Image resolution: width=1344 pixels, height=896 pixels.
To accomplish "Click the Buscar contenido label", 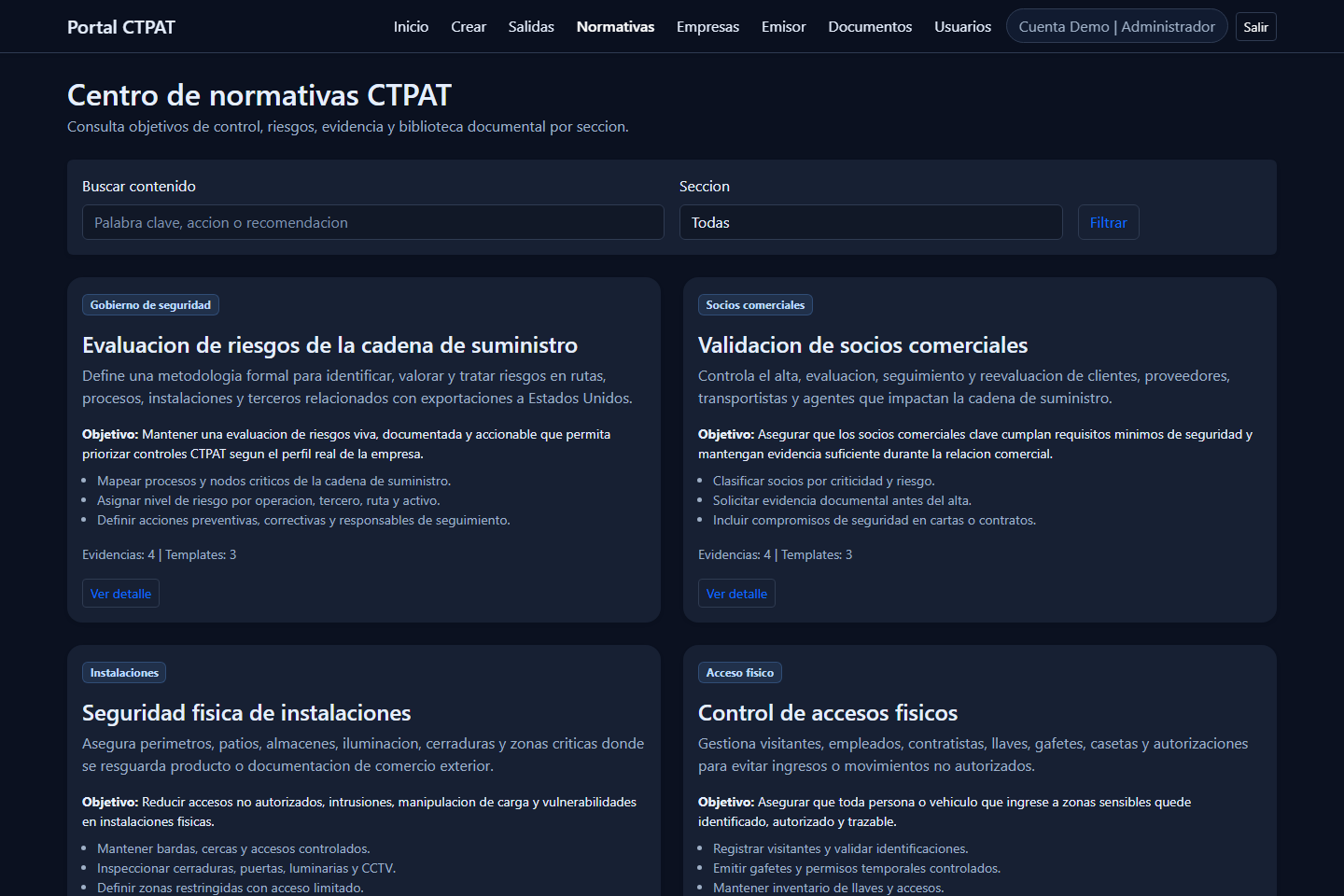I will [139, 186].
